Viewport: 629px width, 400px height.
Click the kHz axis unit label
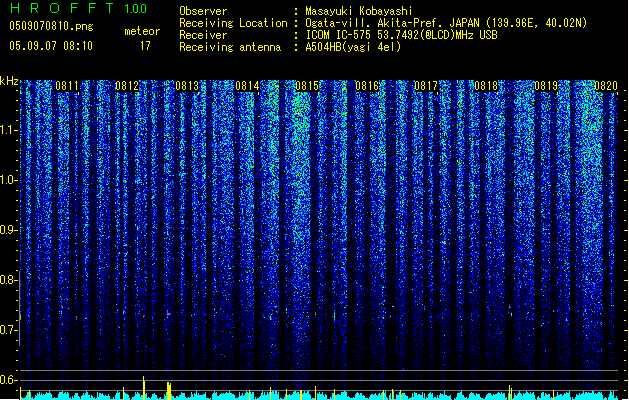(9, 81)
